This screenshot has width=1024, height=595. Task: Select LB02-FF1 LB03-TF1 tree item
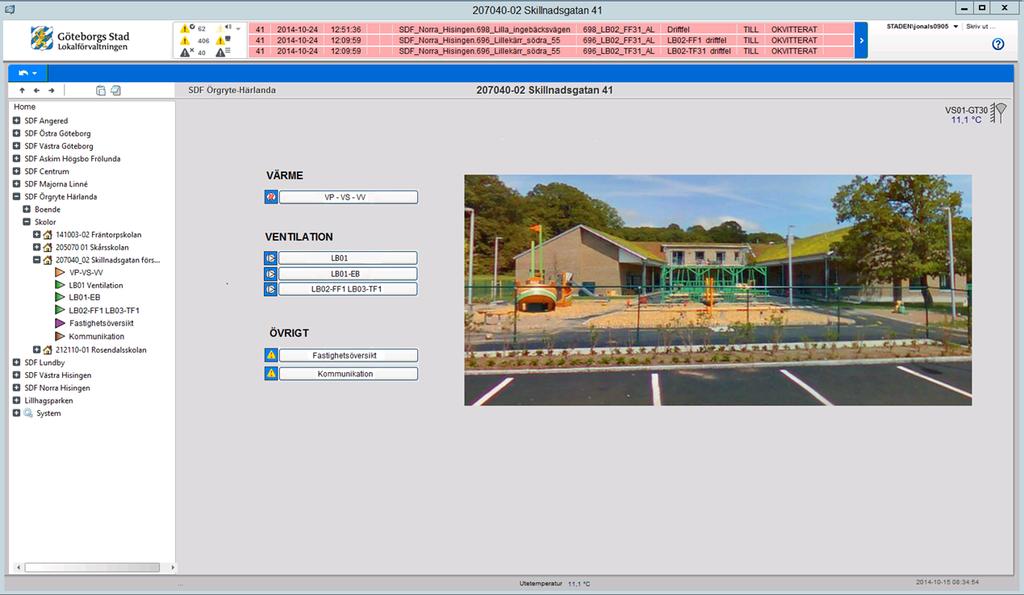pos(104,310)
